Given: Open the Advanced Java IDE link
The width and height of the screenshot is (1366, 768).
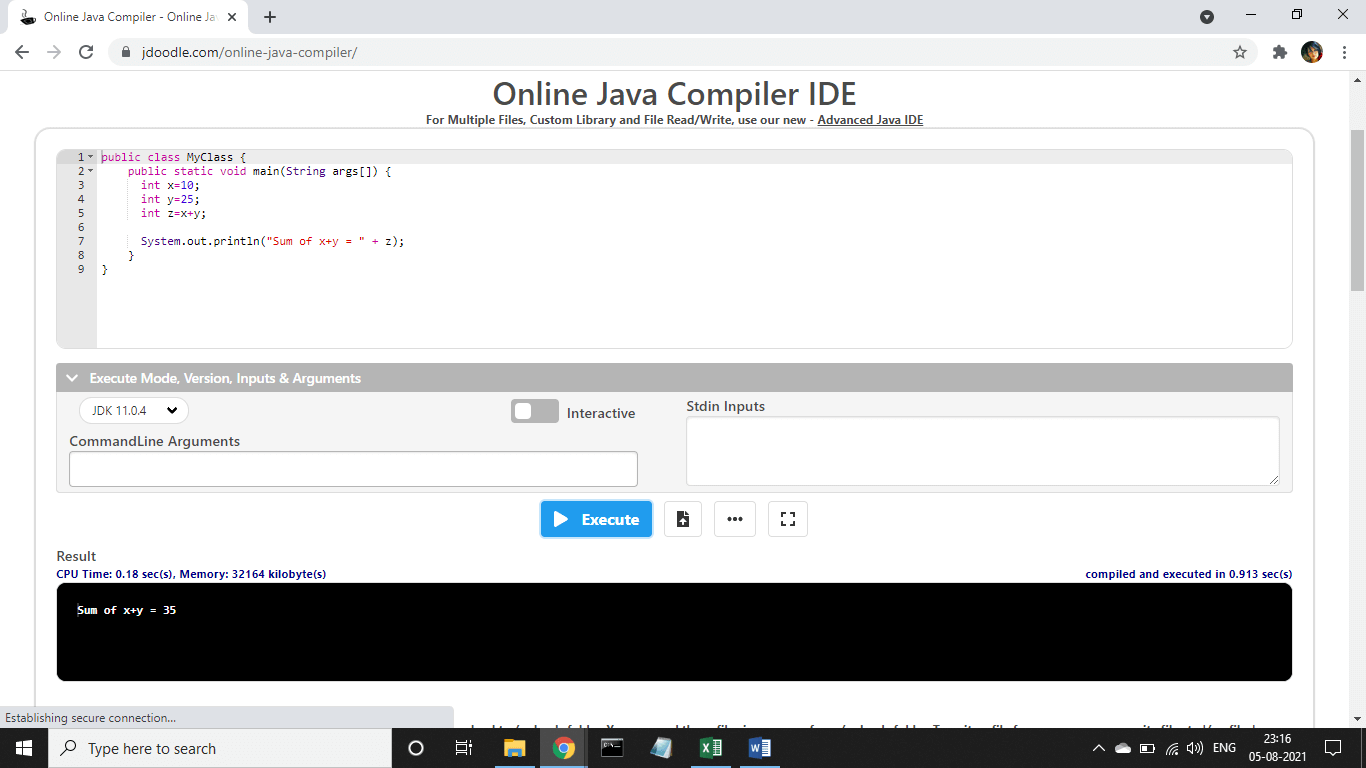Looking at the screenshot, I should pyautogui.click(x=870, y=120).
